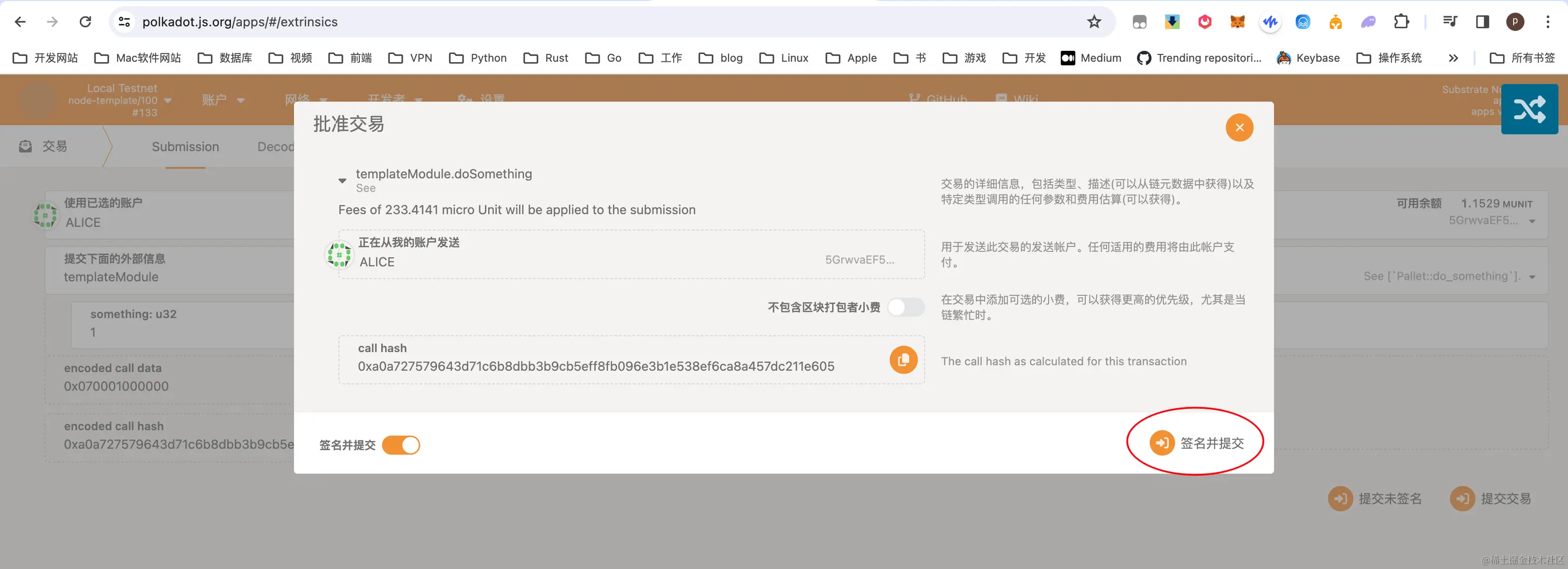1568x569 pixels.
Task: Click the MetaMask fox extension icon
Action: (x=1237, y=22)
